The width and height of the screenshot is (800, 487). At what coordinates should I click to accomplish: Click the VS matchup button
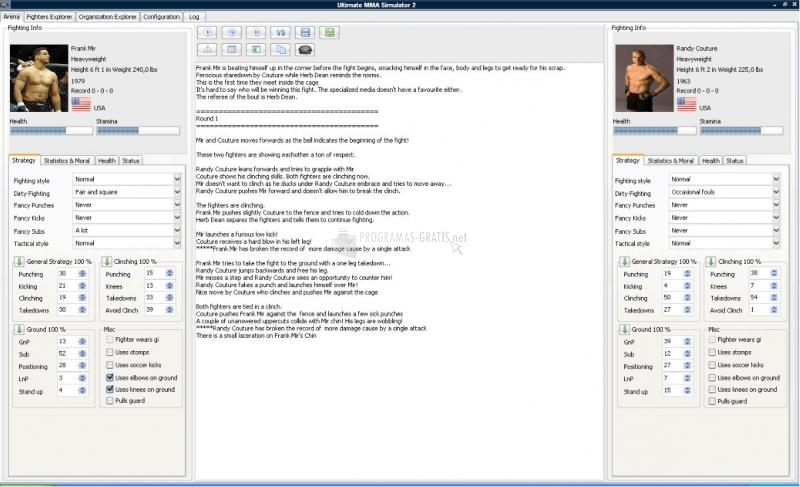click(x=281, y=33)
